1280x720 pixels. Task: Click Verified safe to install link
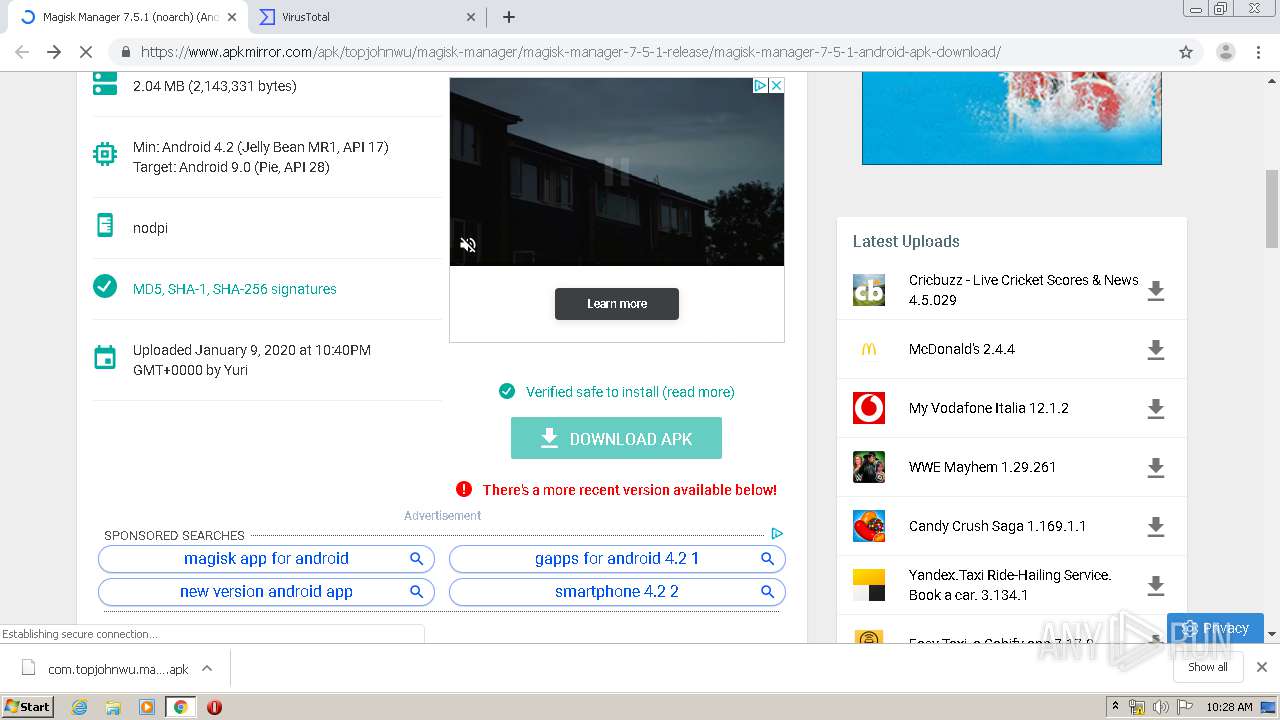[630, 392]
